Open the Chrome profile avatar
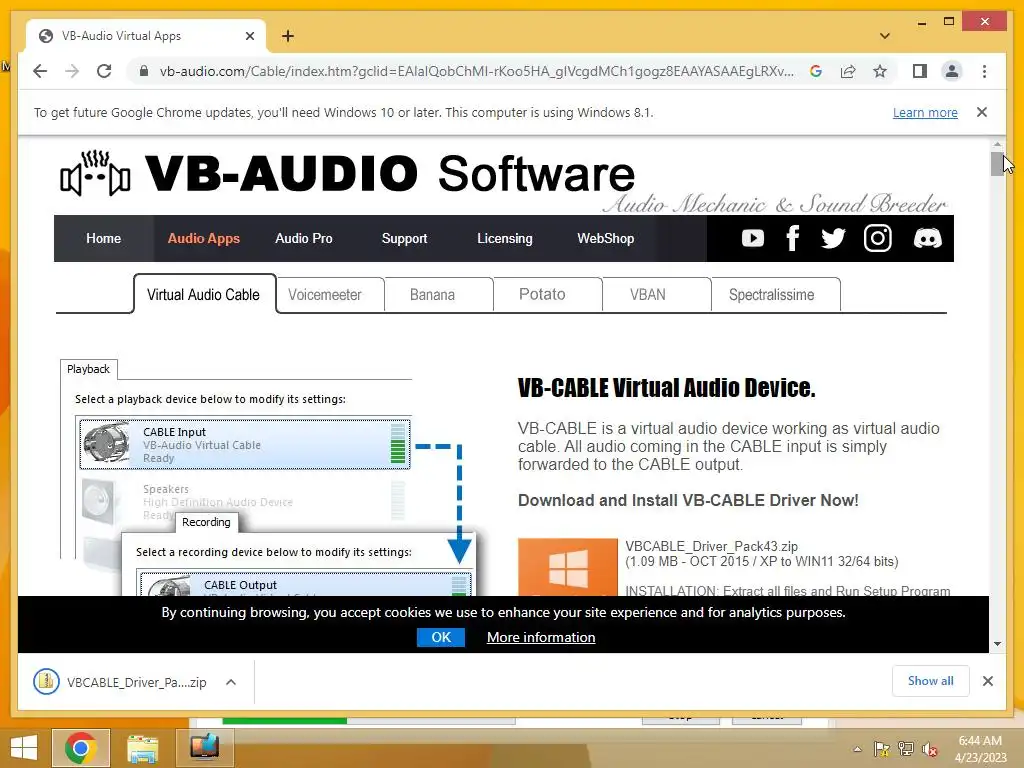This screenshot has width=1024, height=768. click(x=952, y=71)
